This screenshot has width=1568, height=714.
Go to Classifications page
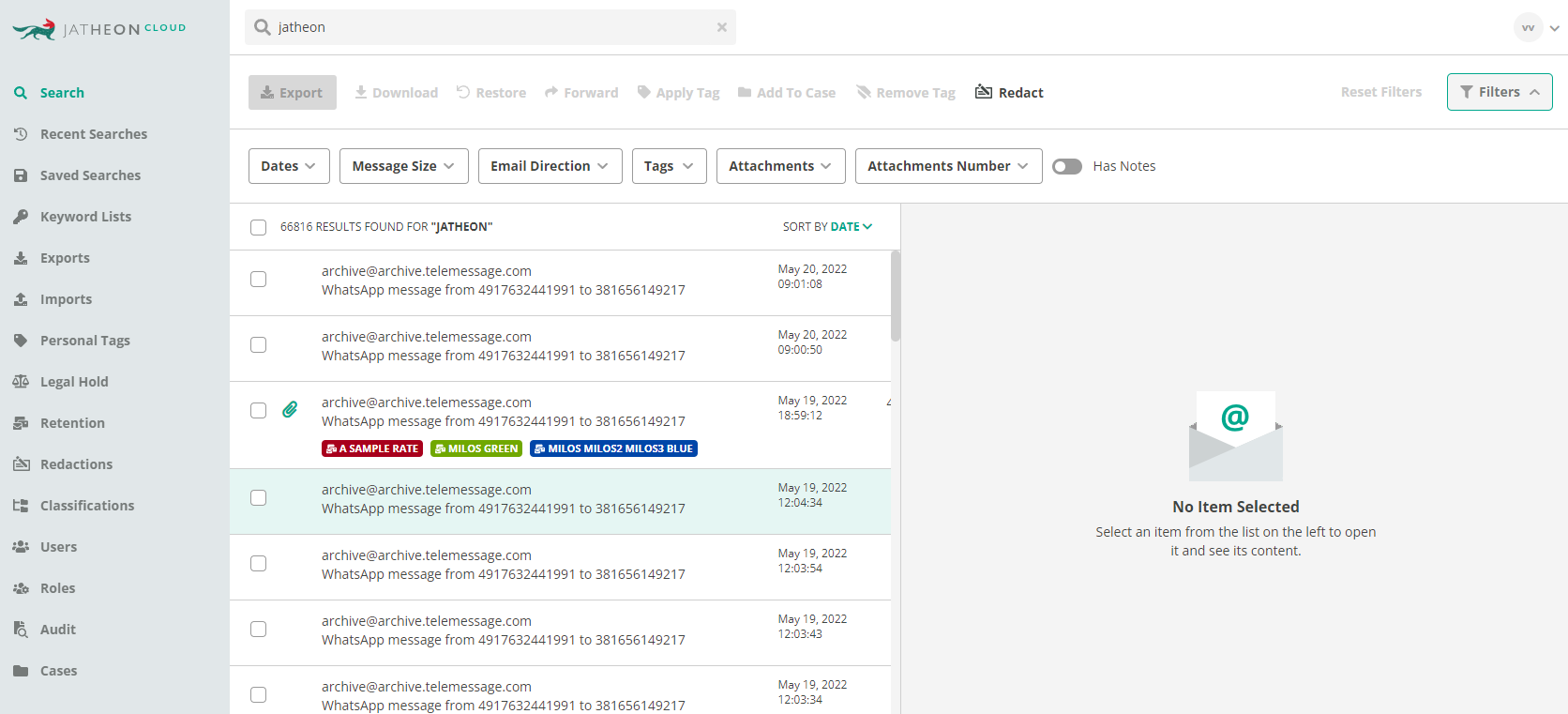click(x=87, y=506)
